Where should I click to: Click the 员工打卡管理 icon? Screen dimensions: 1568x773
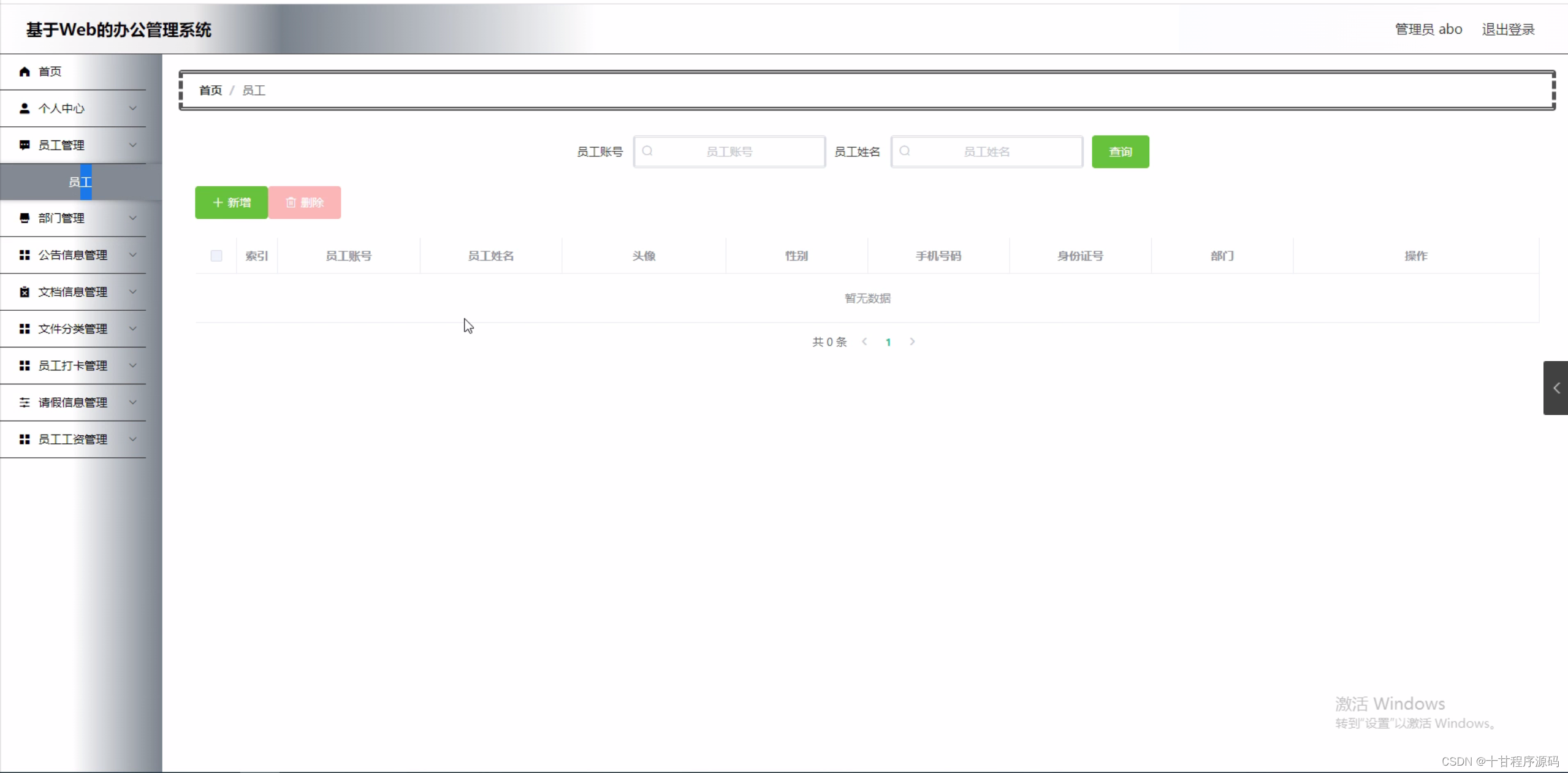click(24, 365)
